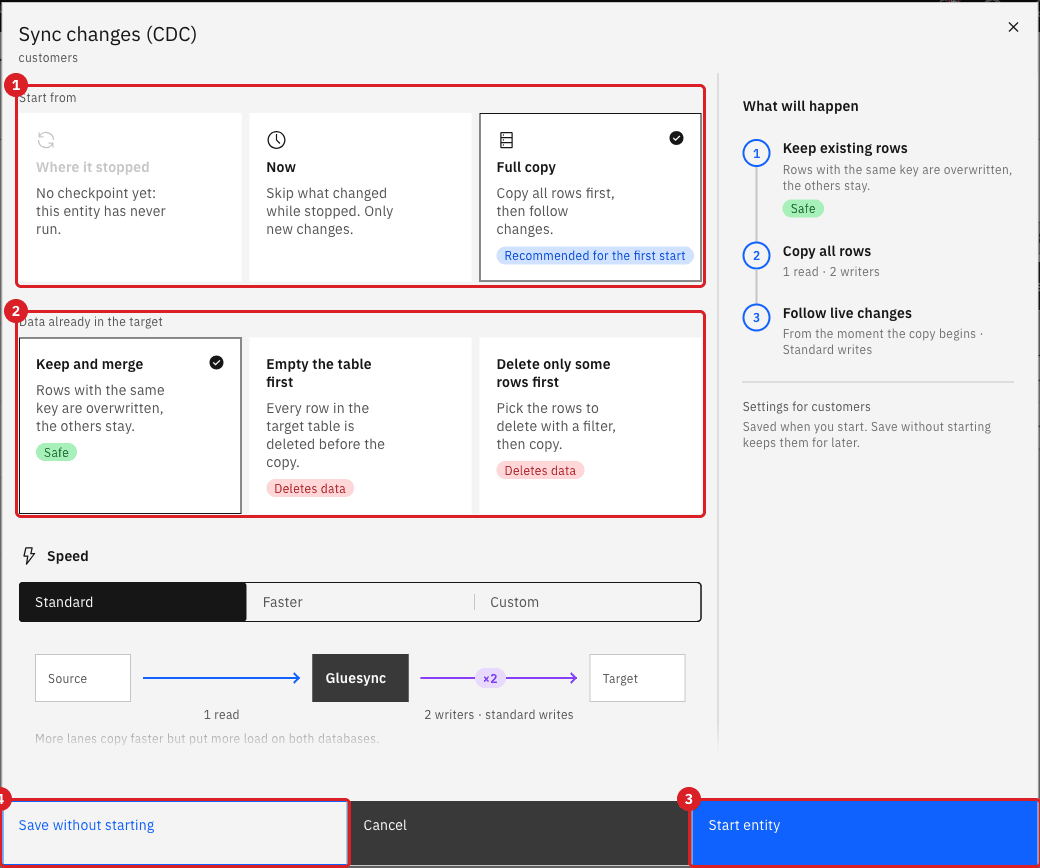Screen dimensions: 1040x868
Task: Choose Delete only some rows first
Action: pos(590,426)
